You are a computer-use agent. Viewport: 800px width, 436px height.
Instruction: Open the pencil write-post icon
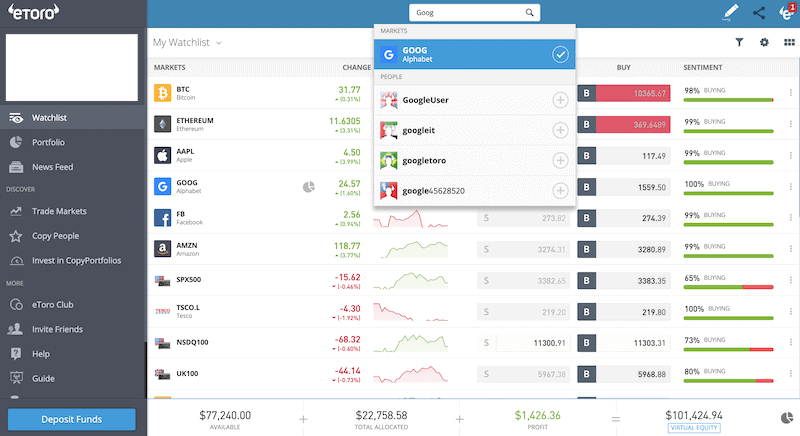point(731,13)
